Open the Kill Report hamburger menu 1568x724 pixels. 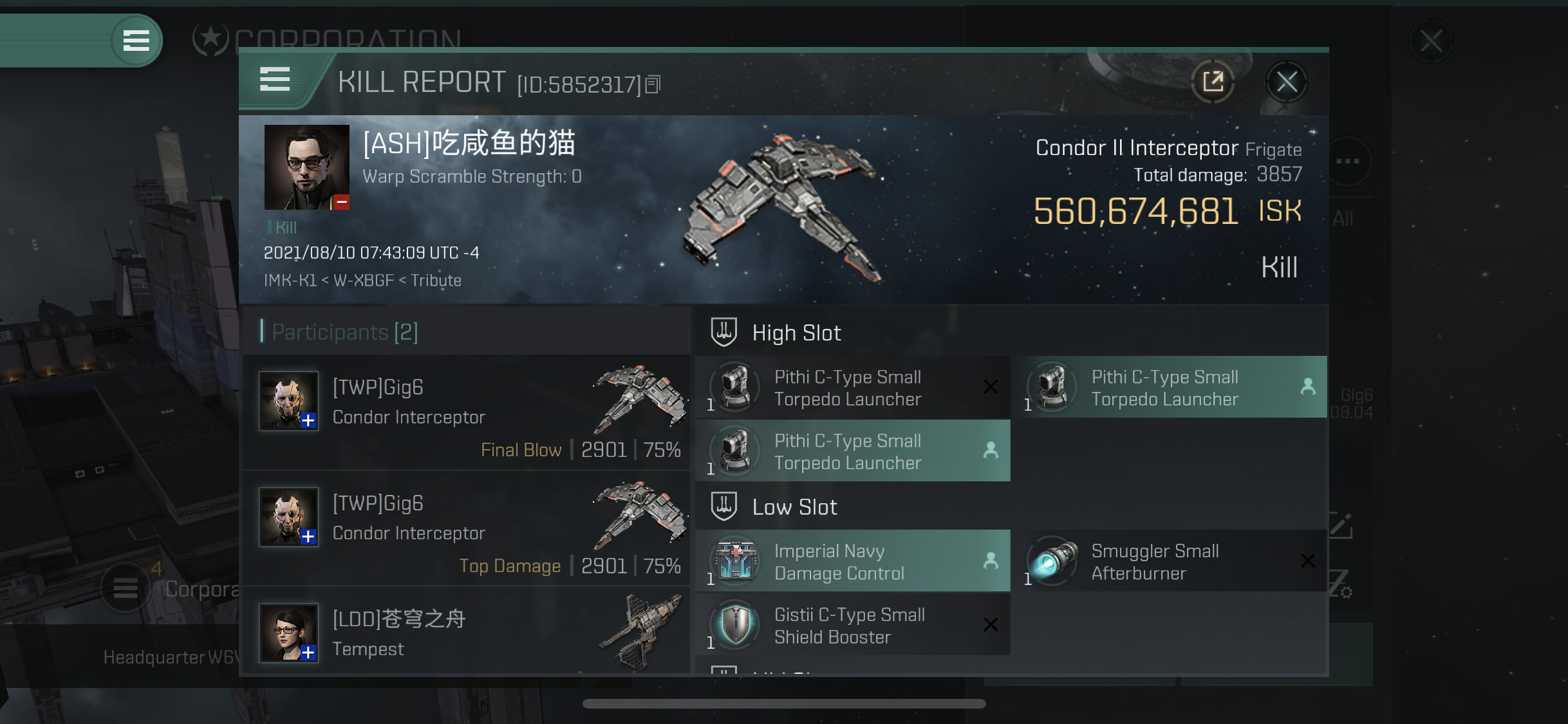[275, 80]
